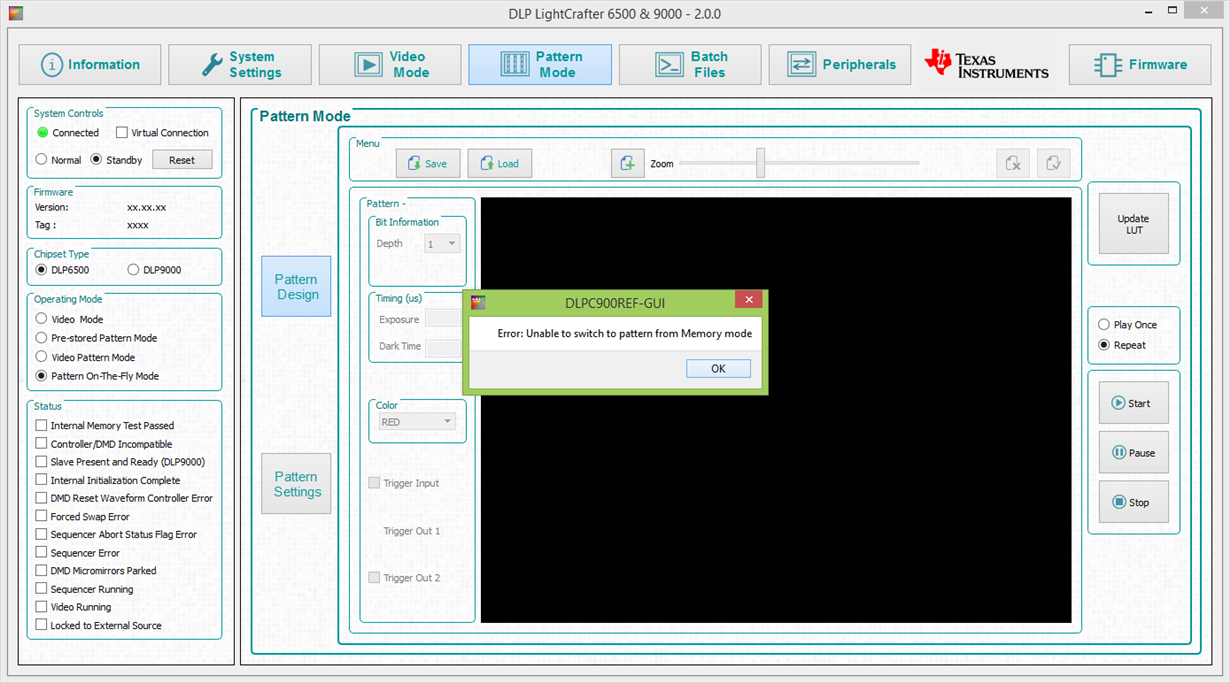Open the System Settings tab
Image resolution: width=1230 pixels, height=683 pixels.
[240, 65]
